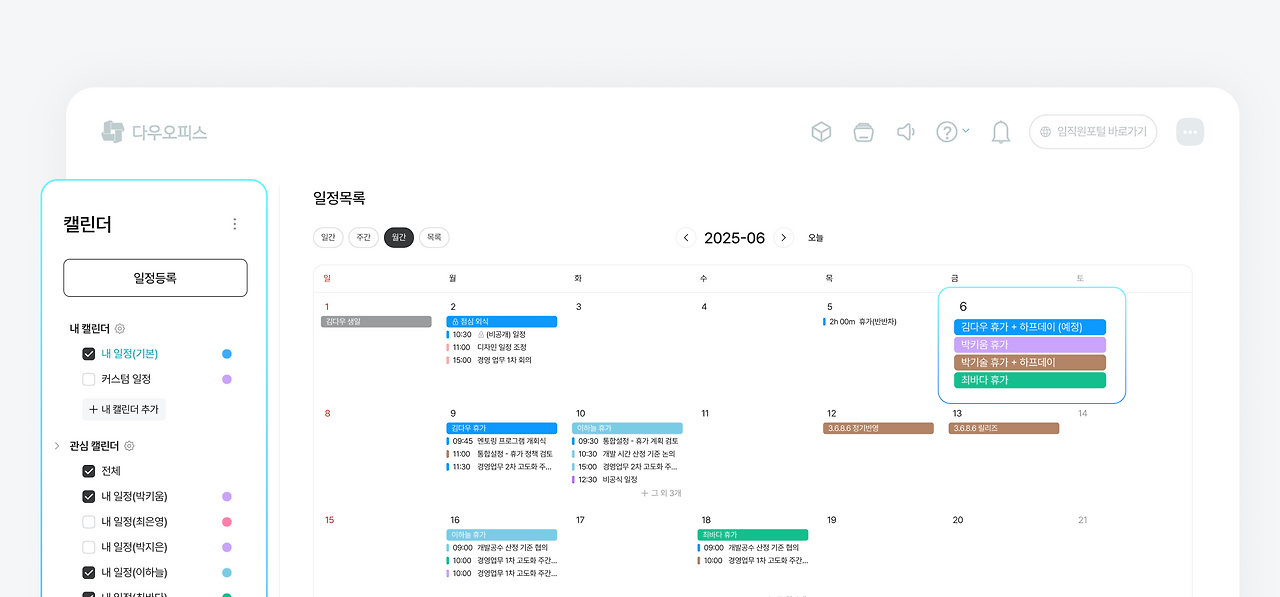Switch to 일간 view tab

(x=328, y=237)
